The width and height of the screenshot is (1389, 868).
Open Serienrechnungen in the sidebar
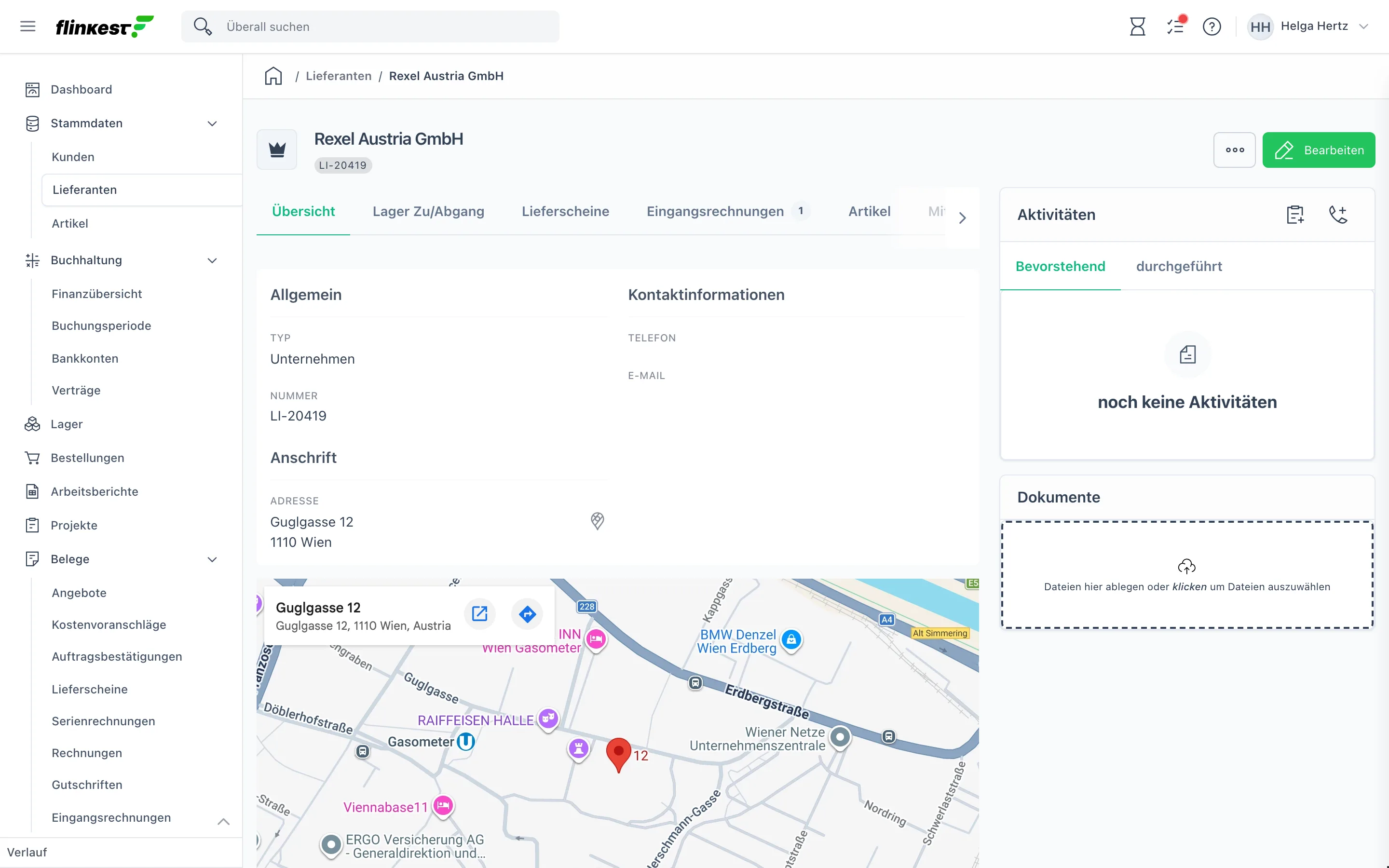coord(103,721)
